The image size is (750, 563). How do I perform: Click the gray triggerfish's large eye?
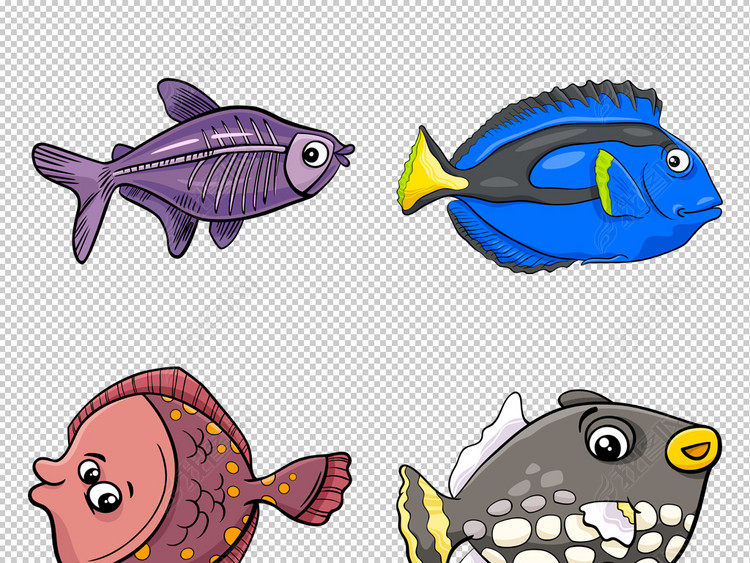pos(608,441)
